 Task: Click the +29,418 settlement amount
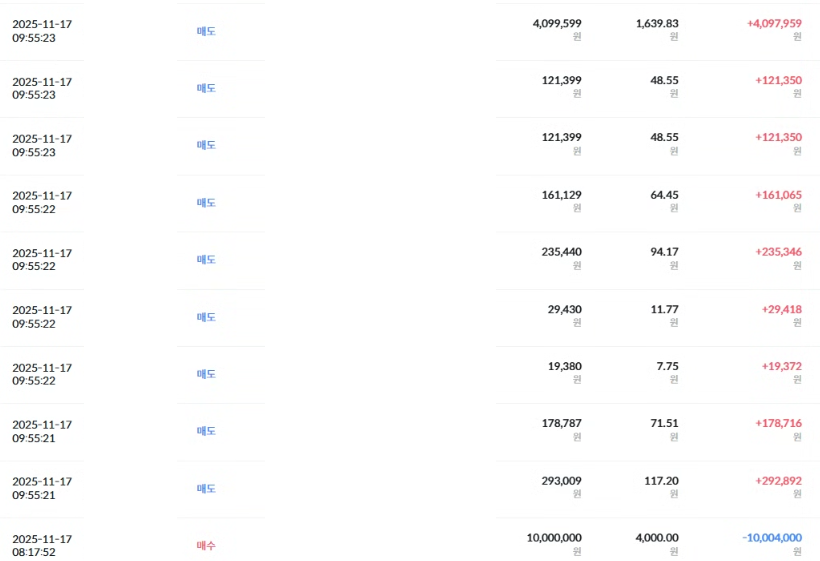781,310
